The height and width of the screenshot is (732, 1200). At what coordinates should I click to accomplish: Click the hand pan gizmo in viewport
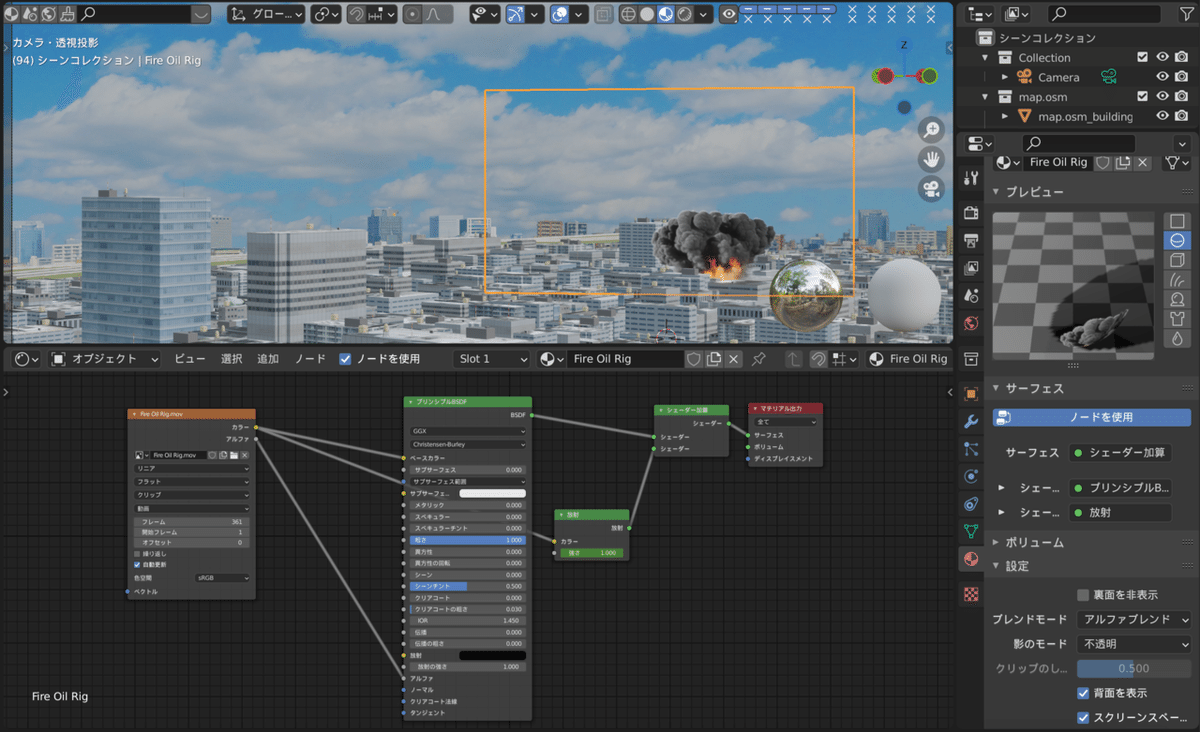932,158
